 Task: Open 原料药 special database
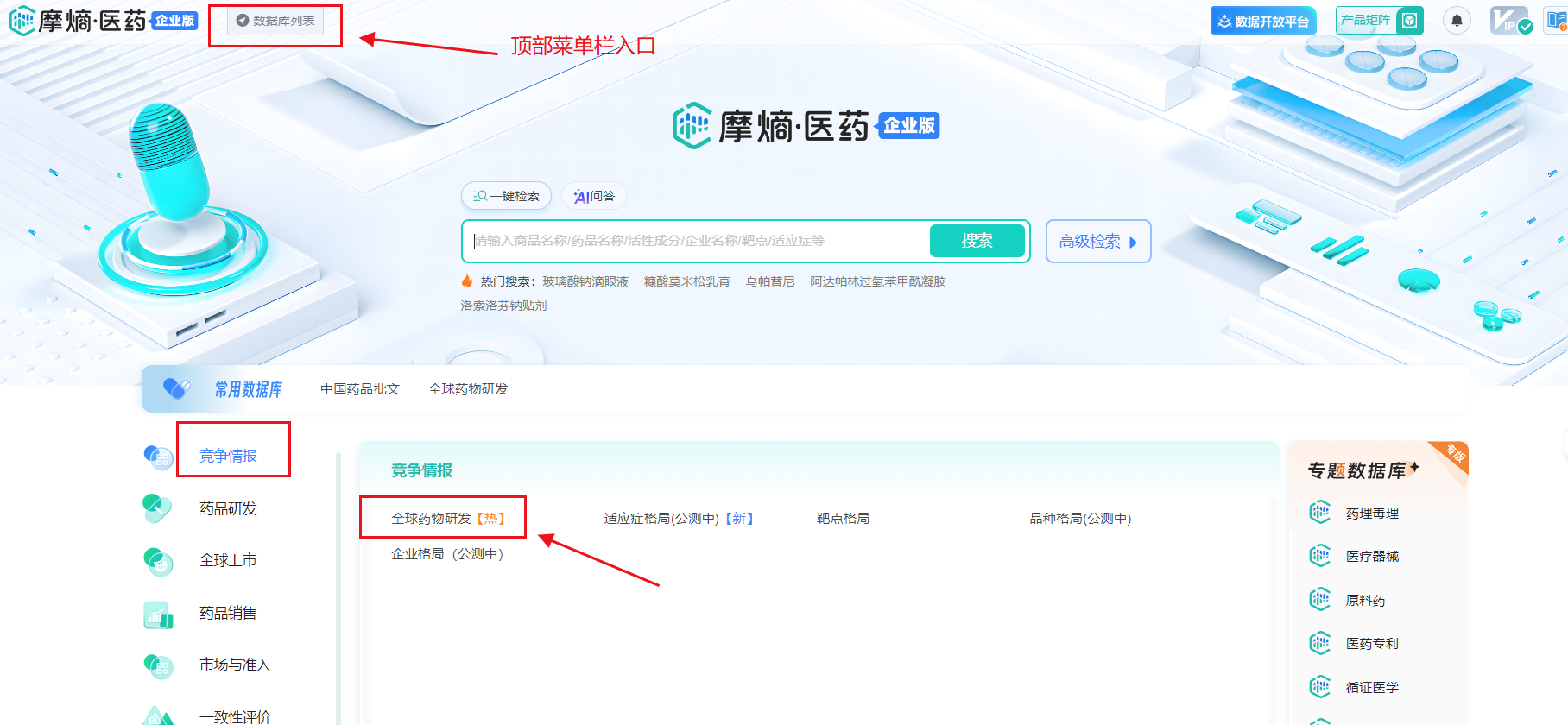click(x=1365, y=600)
